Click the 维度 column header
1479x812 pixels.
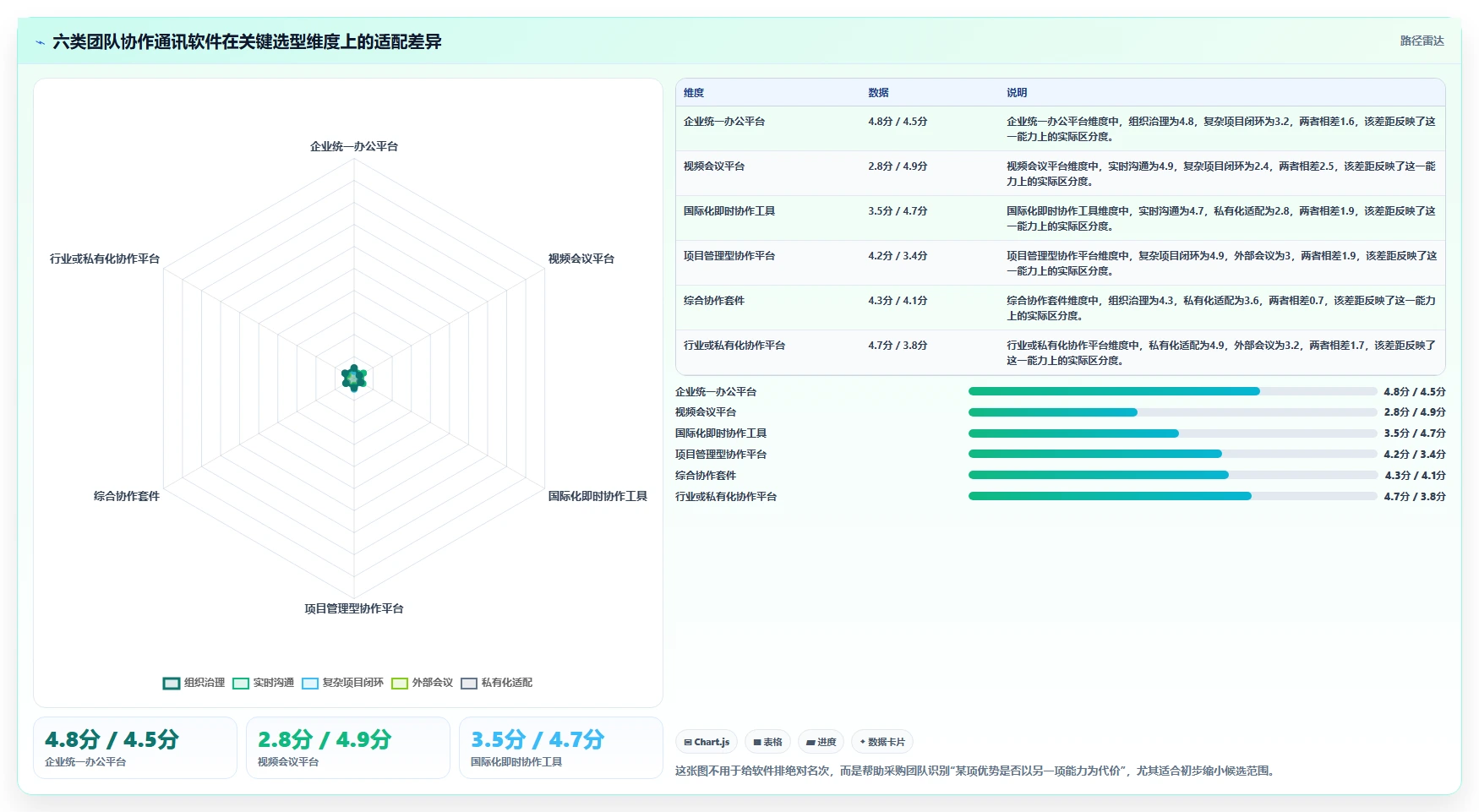pyautogui.click(x=694, y=93)
